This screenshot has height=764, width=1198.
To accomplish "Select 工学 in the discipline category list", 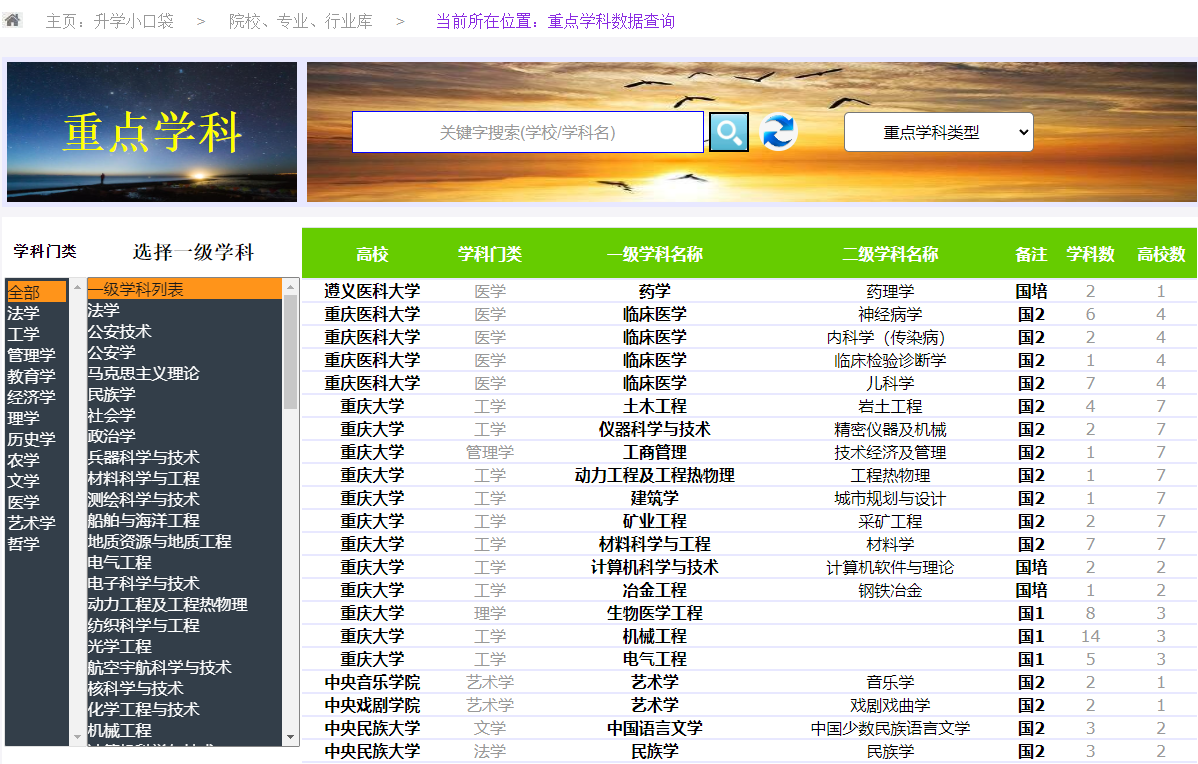I will pos(23,334).
